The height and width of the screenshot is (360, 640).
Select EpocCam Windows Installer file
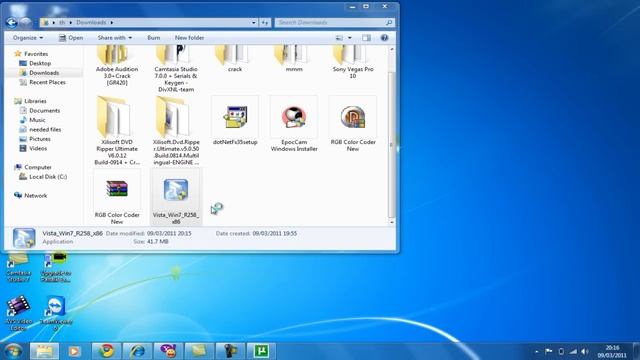tap(294, 124)
